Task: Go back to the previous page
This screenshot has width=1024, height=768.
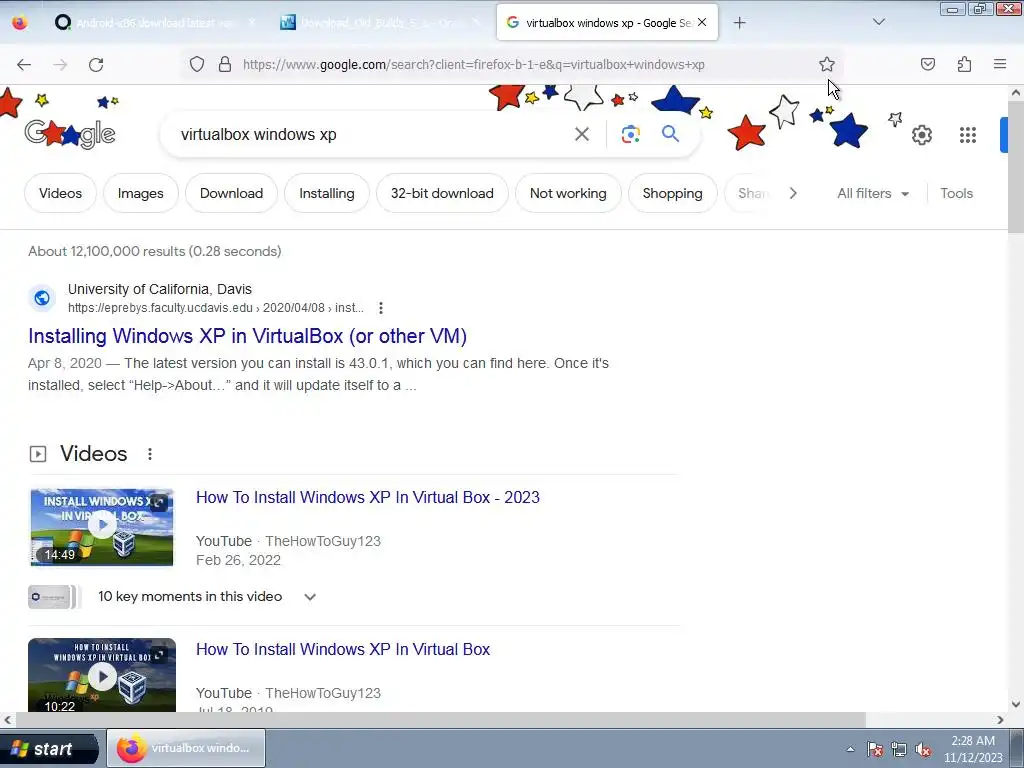Action: [x=24, y=65]
